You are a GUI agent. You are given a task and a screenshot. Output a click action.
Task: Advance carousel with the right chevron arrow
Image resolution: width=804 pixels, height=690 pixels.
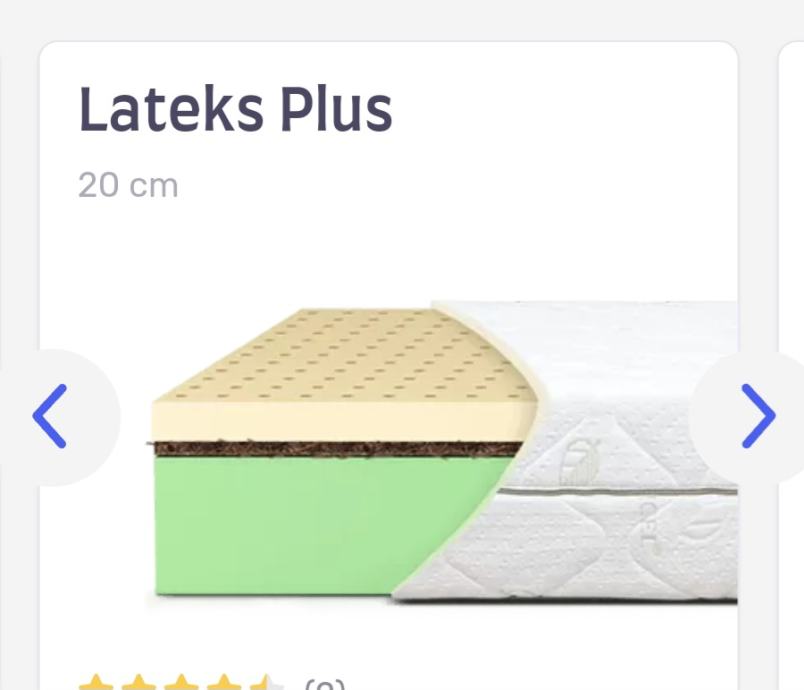click(x=758, y=416)
